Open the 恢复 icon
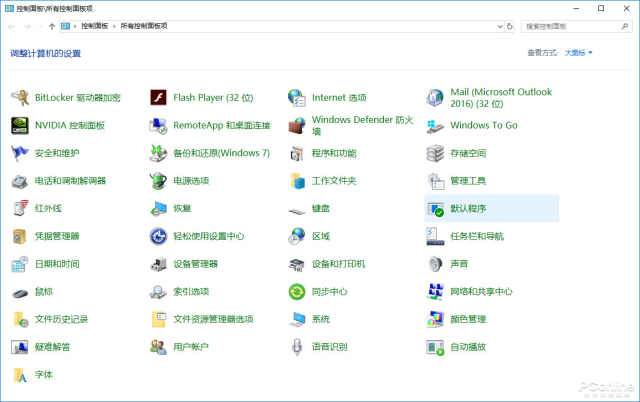640x402 pixels. [x=158, y=209]
